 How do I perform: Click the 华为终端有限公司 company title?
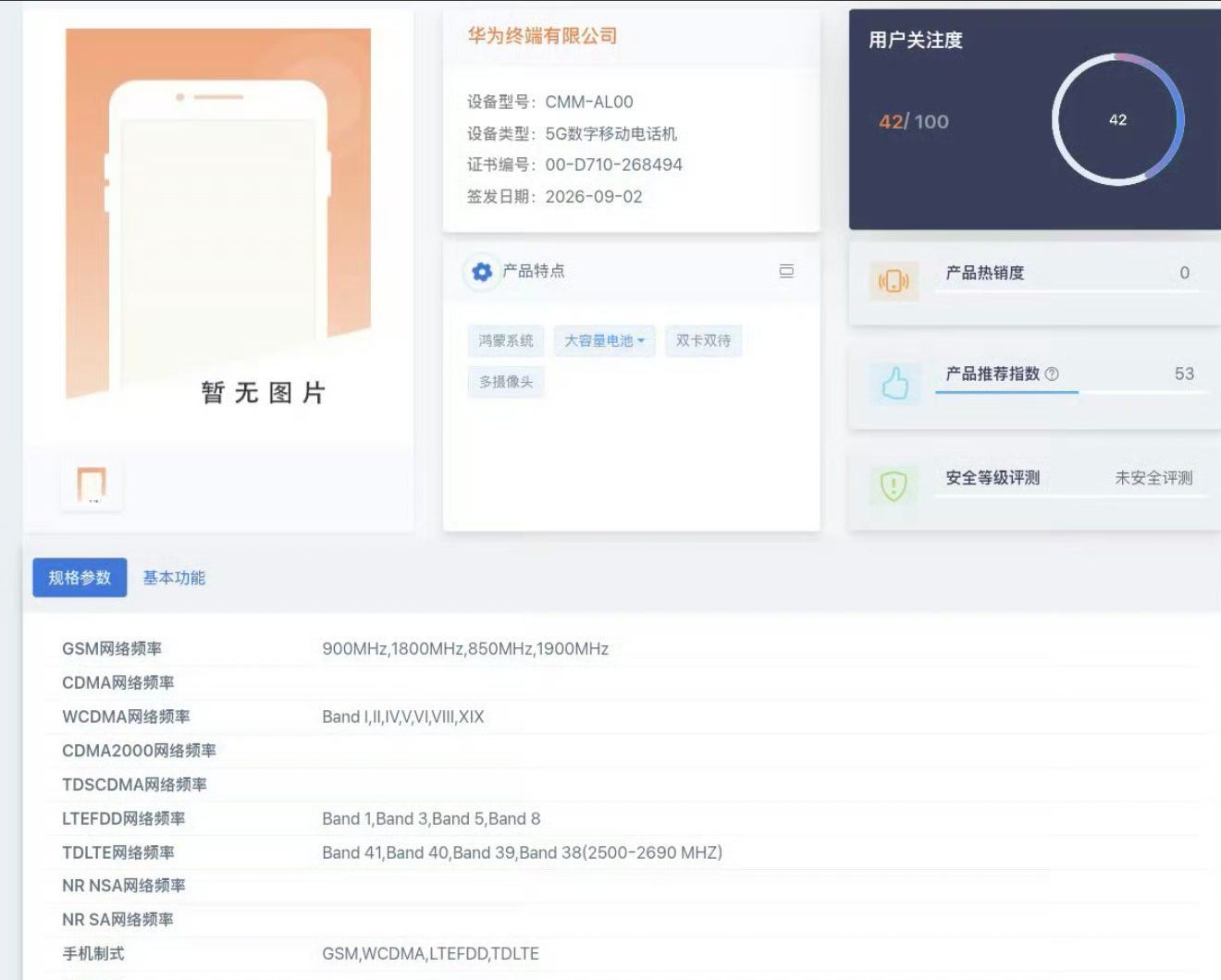tap(542, 36)
